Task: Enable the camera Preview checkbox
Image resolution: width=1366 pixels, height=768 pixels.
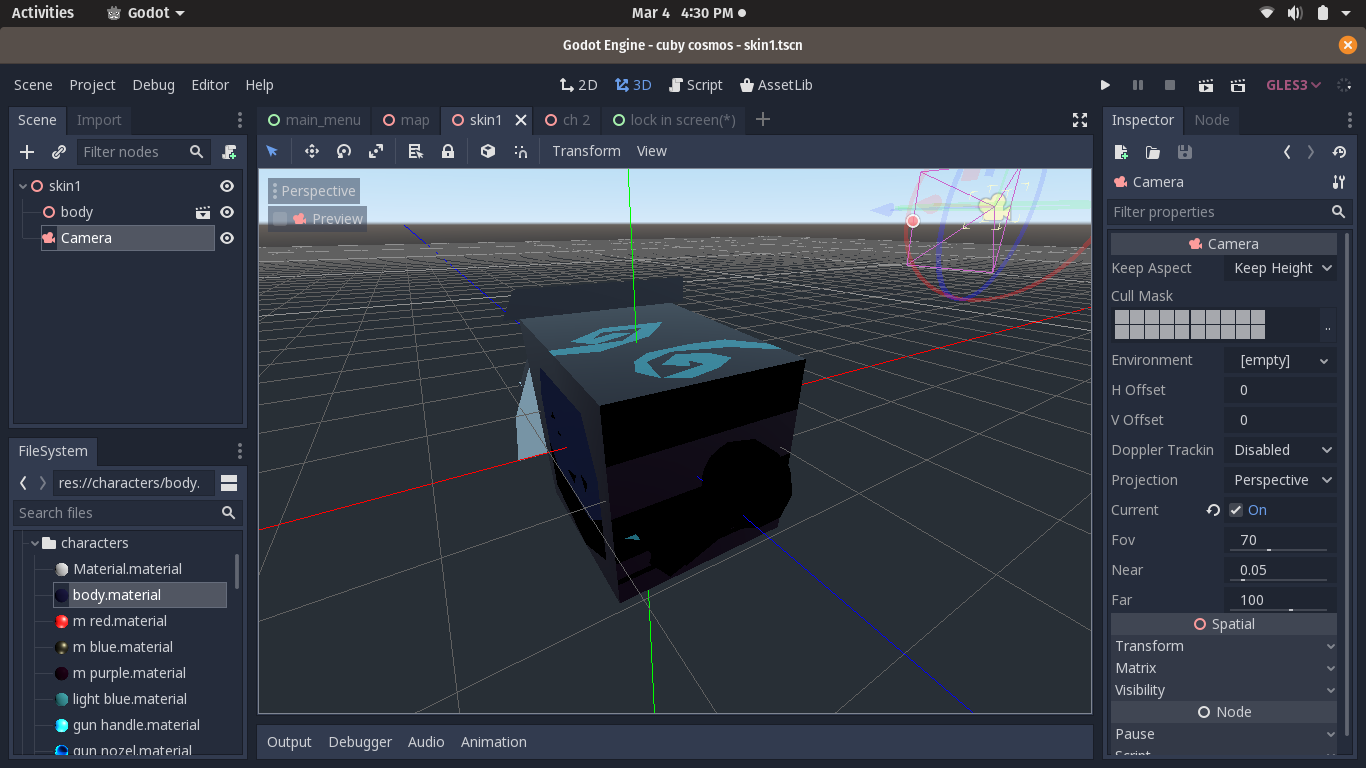Action: pyautogui.click(x=281, y=219)
